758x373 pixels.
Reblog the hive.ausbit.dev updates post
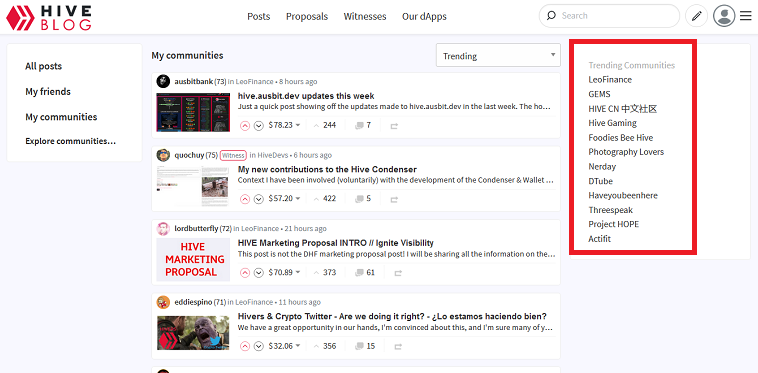point(394,126)
